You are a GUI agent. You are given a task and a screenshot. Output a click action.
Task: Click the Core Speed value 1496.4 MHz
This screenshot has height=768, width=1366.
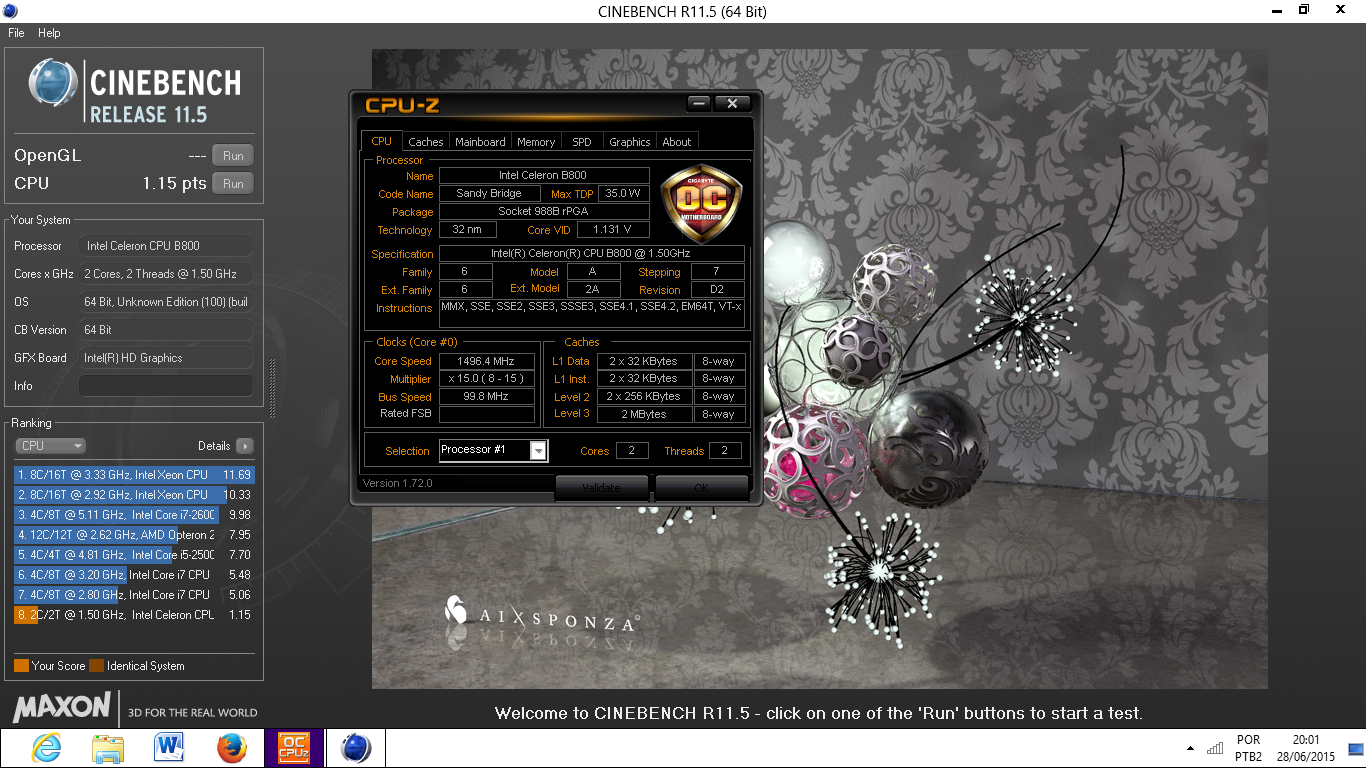[x=487, y=362]
